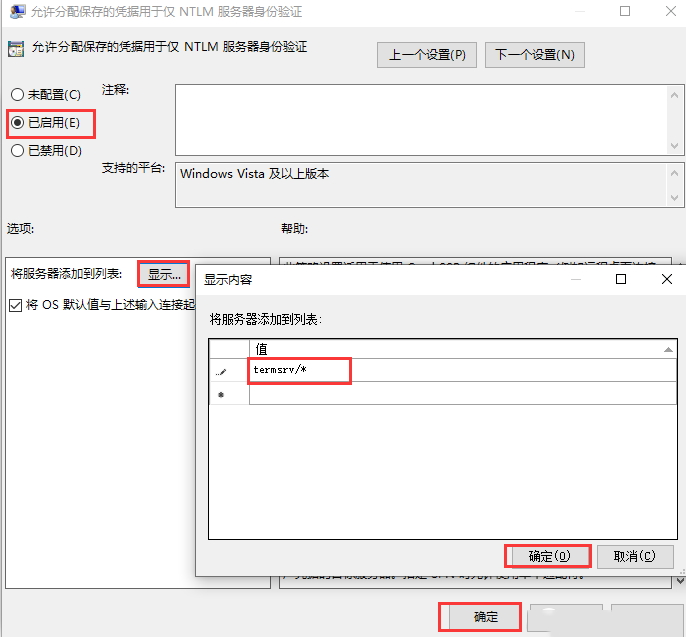Click the empty new-row value cell
Image resolution: width=686 pixels, height=637 pixels.
click(462, 393)
